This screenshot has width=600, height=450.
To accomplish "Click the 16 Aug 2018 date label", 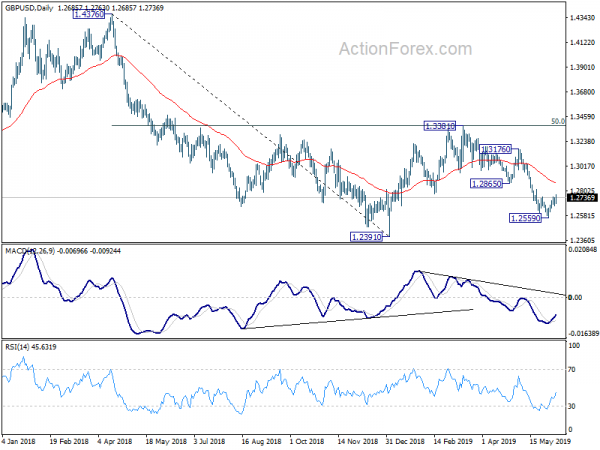I will (261, 441).
